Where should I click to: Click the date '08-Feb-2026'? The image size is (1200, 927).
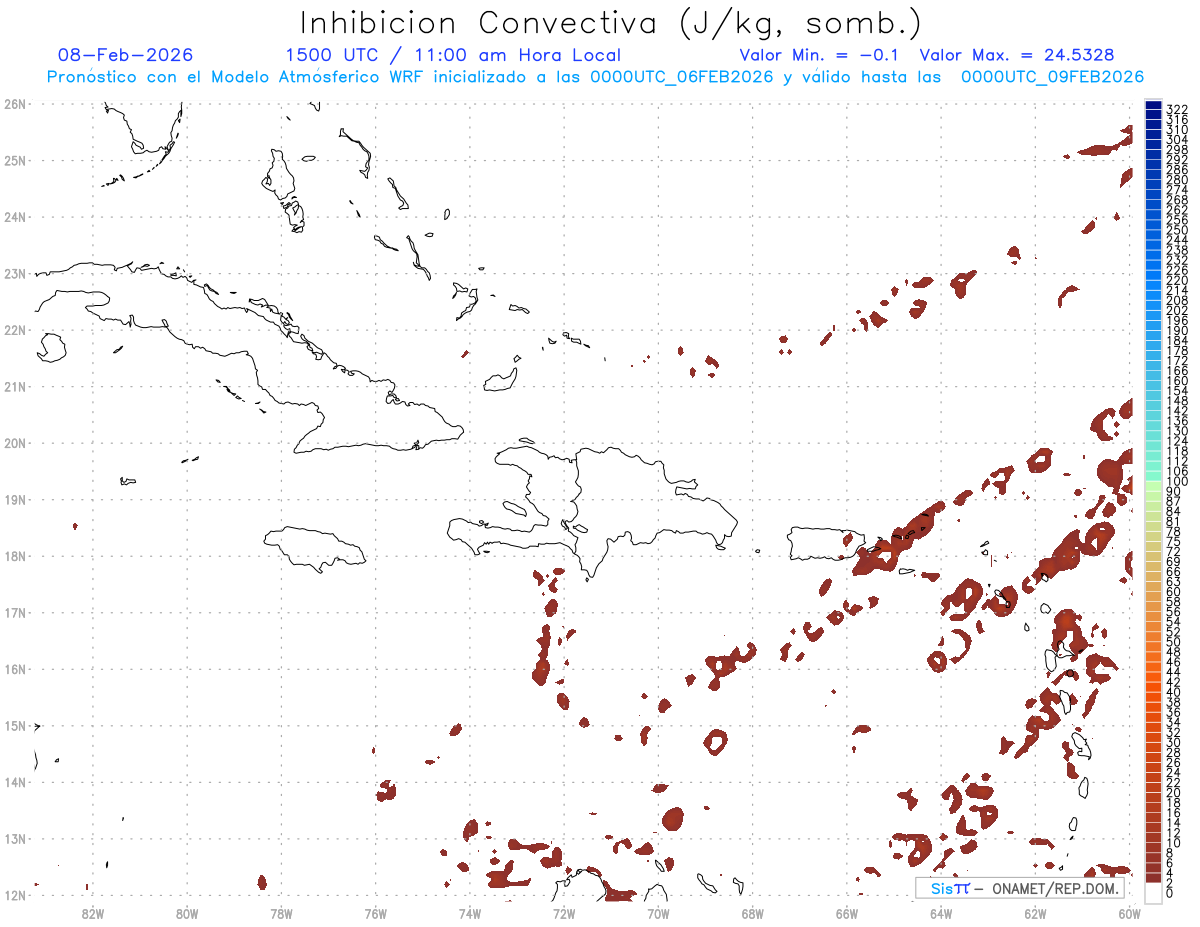point(125,55)
